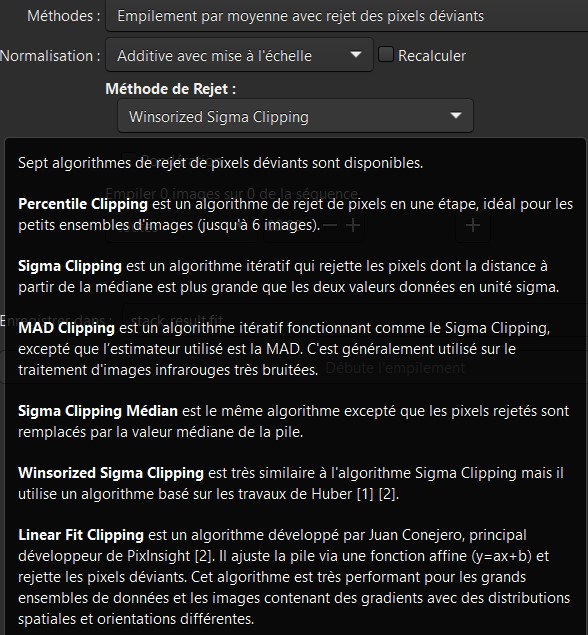Click the 'Enregistrer dans' label

click(x=56, y=320)
